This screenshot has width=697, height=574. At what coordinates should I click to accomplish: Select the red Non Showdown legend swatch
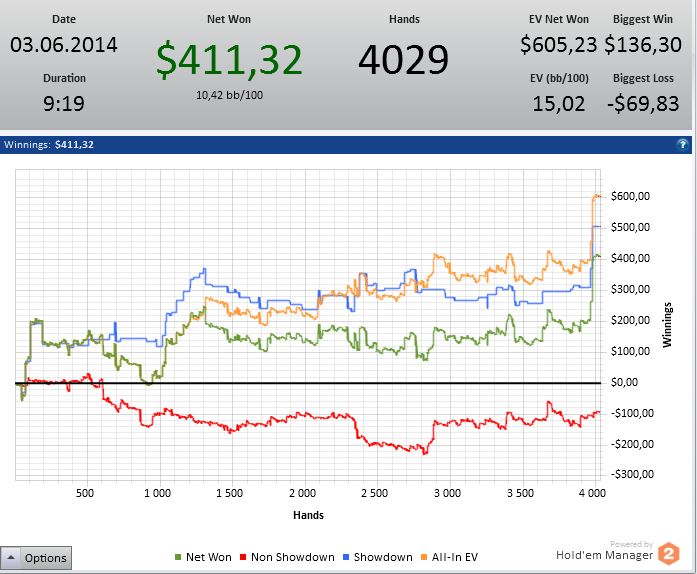coord(243,557)
